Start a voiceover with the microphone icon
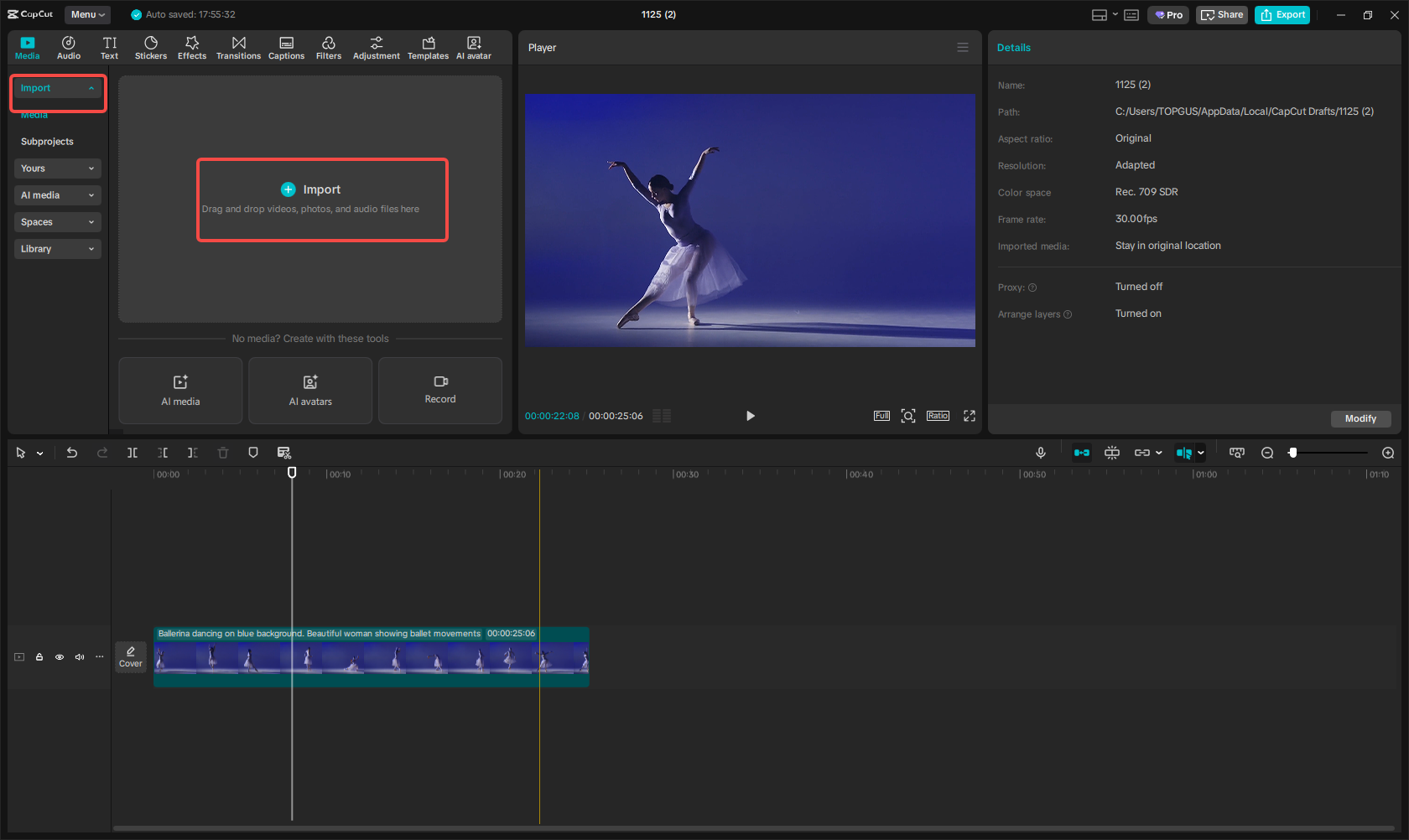Viewport: 1409px width, 840px height. 1040,453
